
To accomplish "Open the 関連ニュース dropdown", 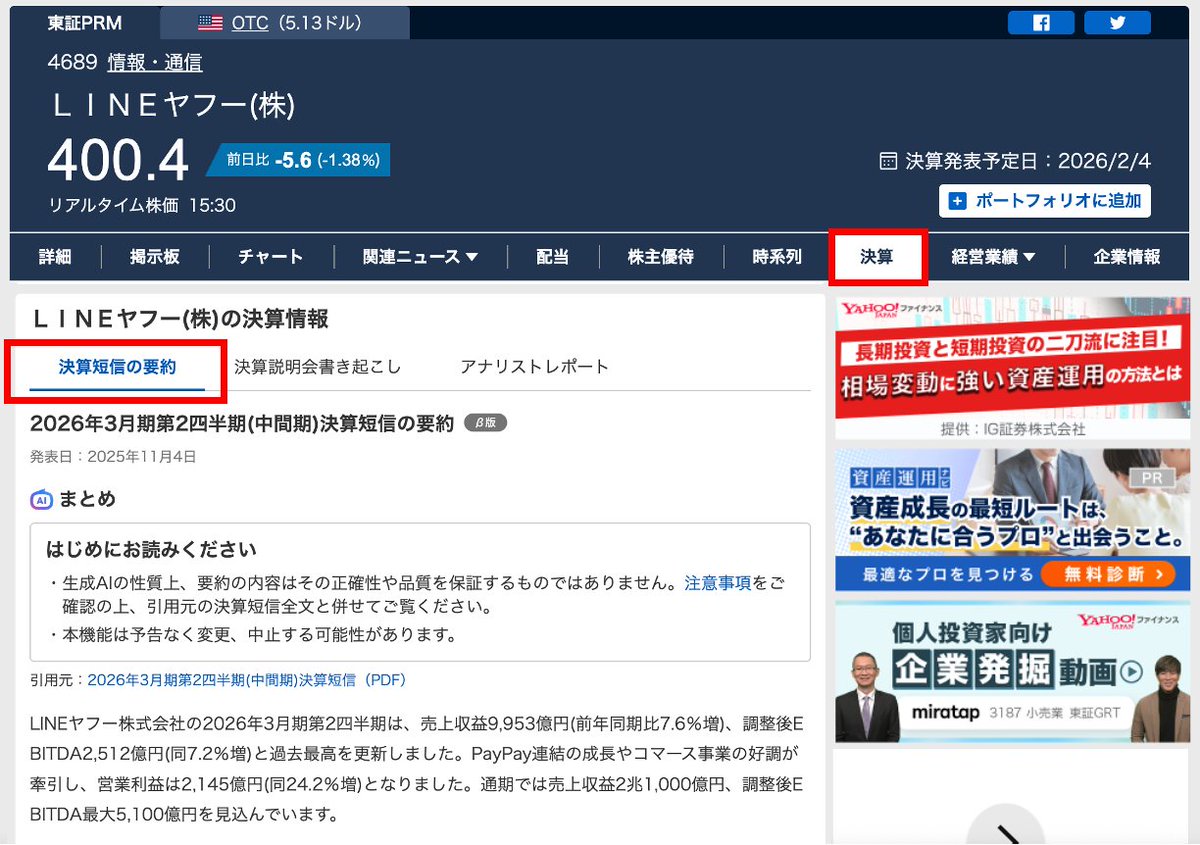I will click(420, 257).
